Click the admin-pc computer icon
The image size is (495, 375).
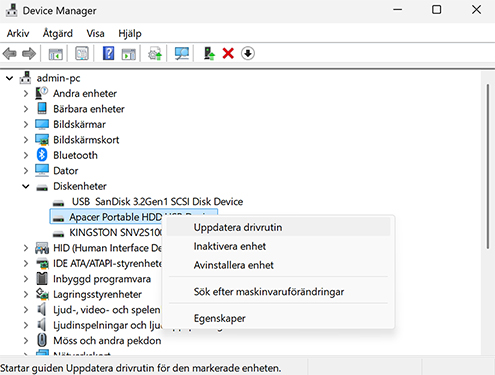click(25, 78)
